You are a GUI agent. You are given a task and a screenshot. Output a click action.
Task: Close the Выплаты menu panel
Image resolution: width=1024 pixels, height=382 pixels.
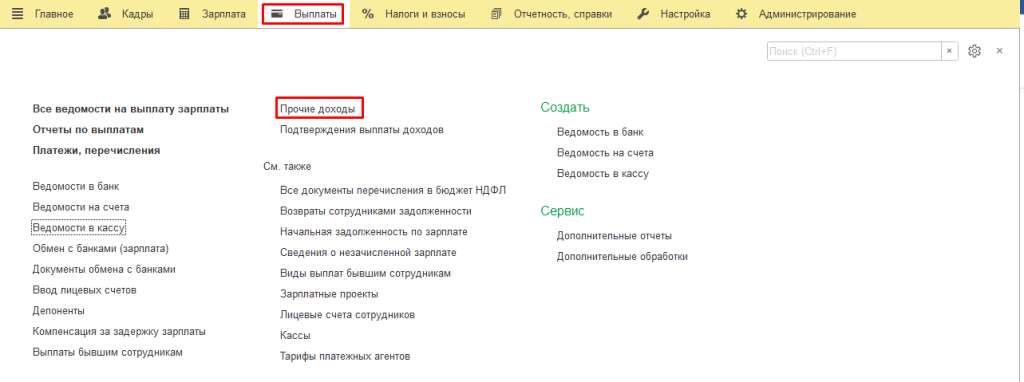point(999,51)
